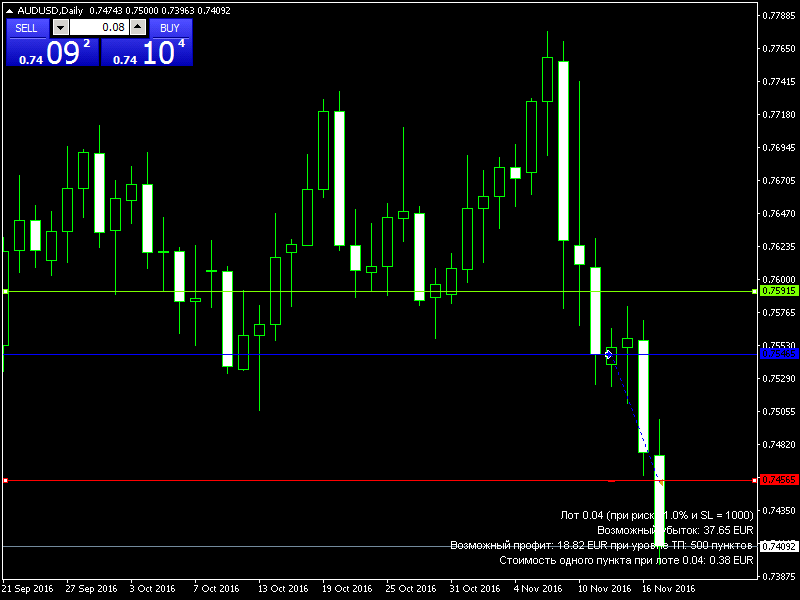The width and height of the screenshot is (800, 600).
Task: Click price scale value 0.73875
Action: pyautogui.click(x=779, y=577)
